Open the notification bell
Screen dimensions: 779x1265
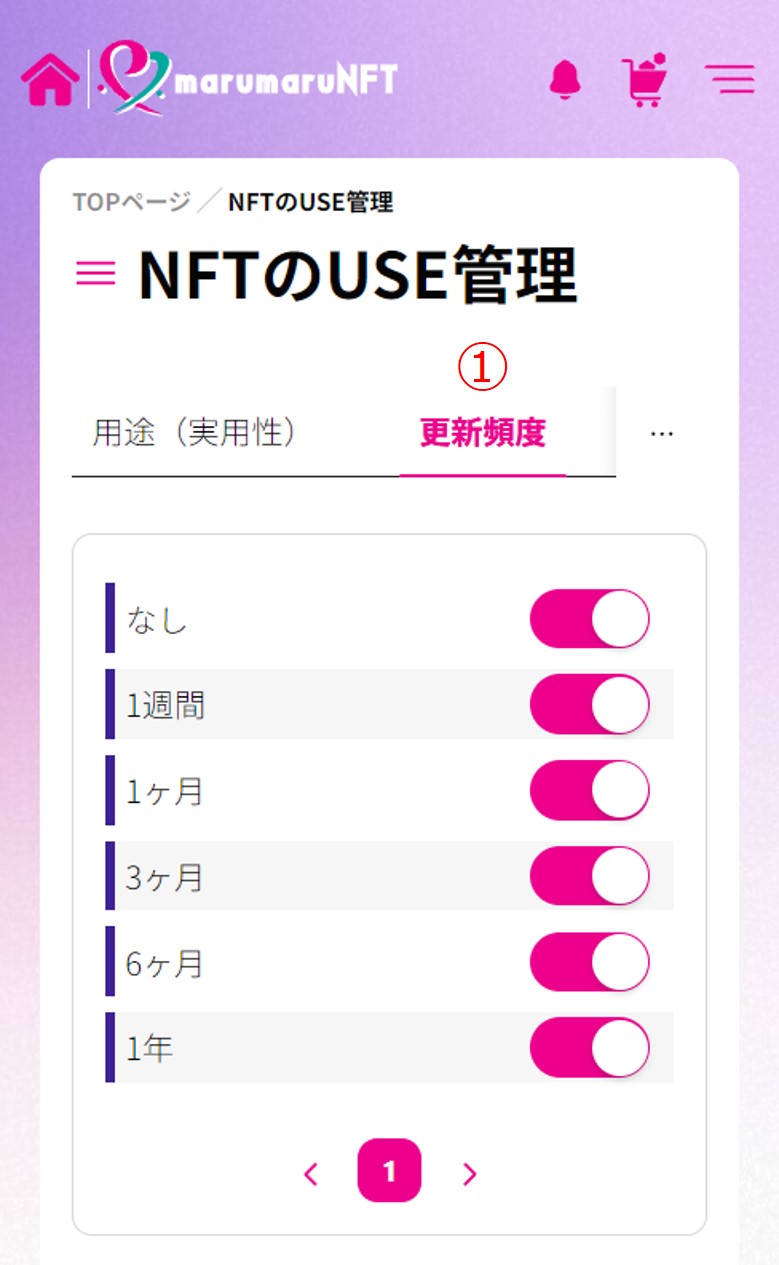565,79
